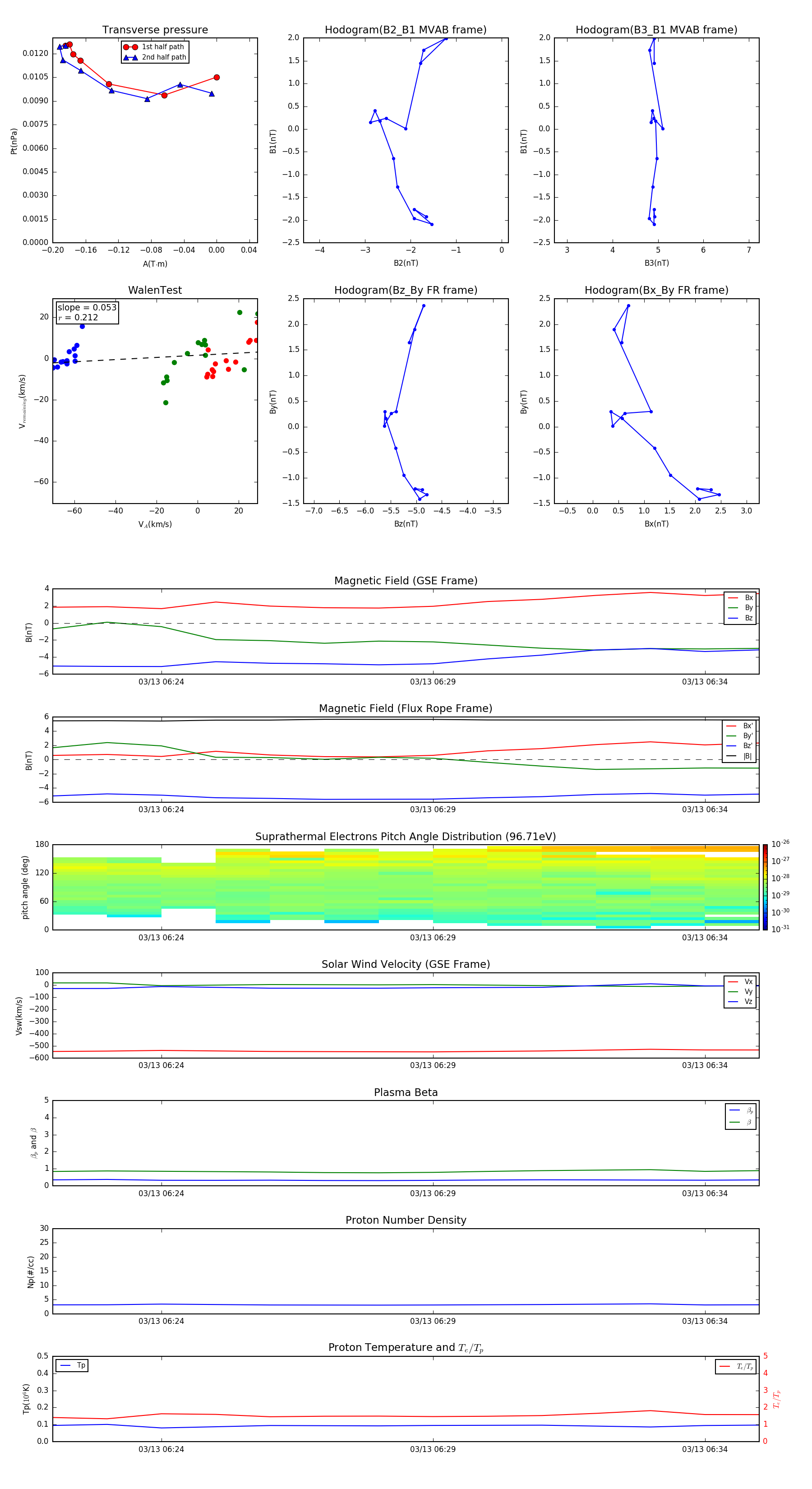The width and height of the screenshot is (812, 1489).
Task: Click 'Vy' legend entry in velocity plot
Action: 740,991
